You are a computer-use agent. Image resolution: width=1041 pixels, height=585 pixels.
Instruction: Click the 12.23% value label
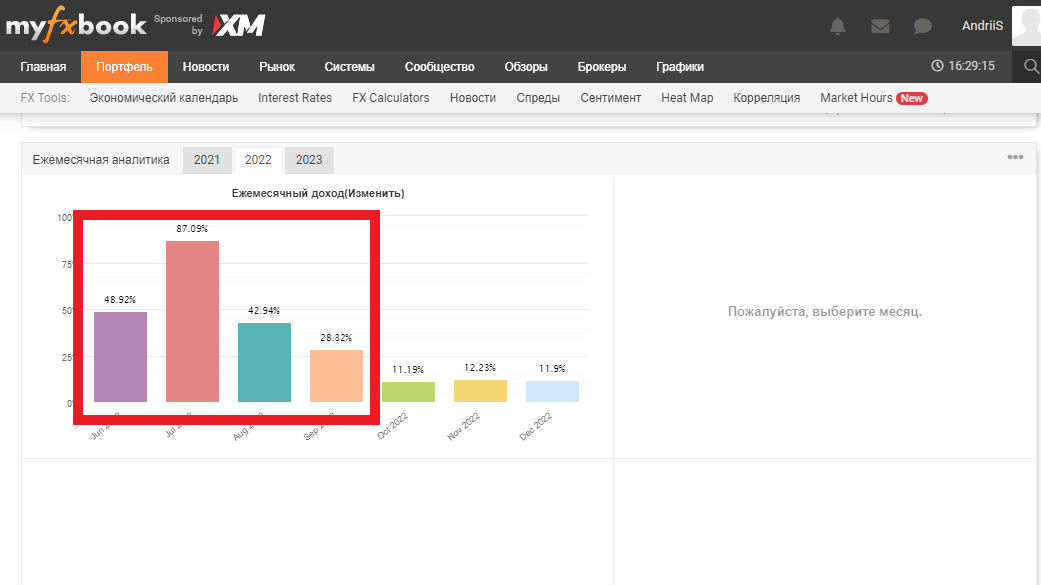(x=480, y=368)
